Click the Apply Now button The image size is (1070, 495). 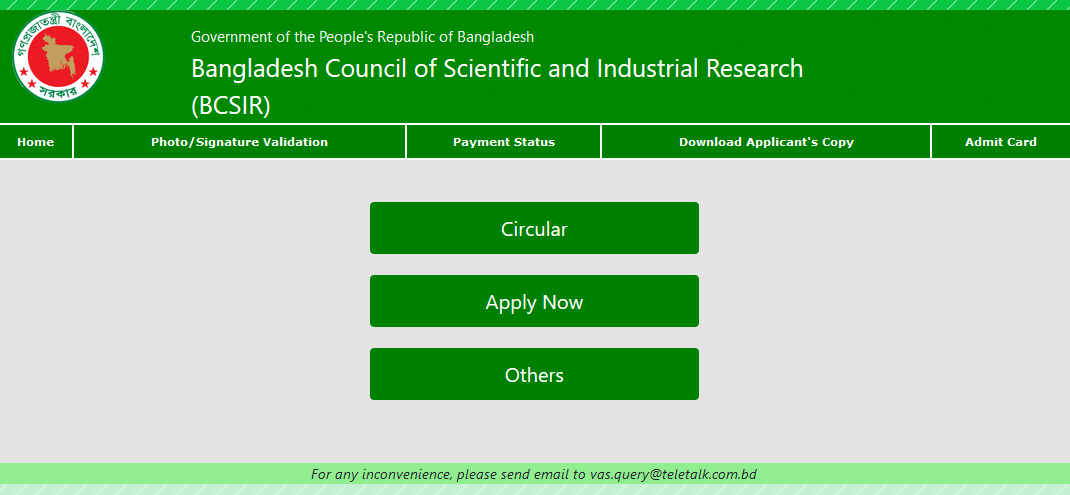pyautogui.click(x=534, y=301)
